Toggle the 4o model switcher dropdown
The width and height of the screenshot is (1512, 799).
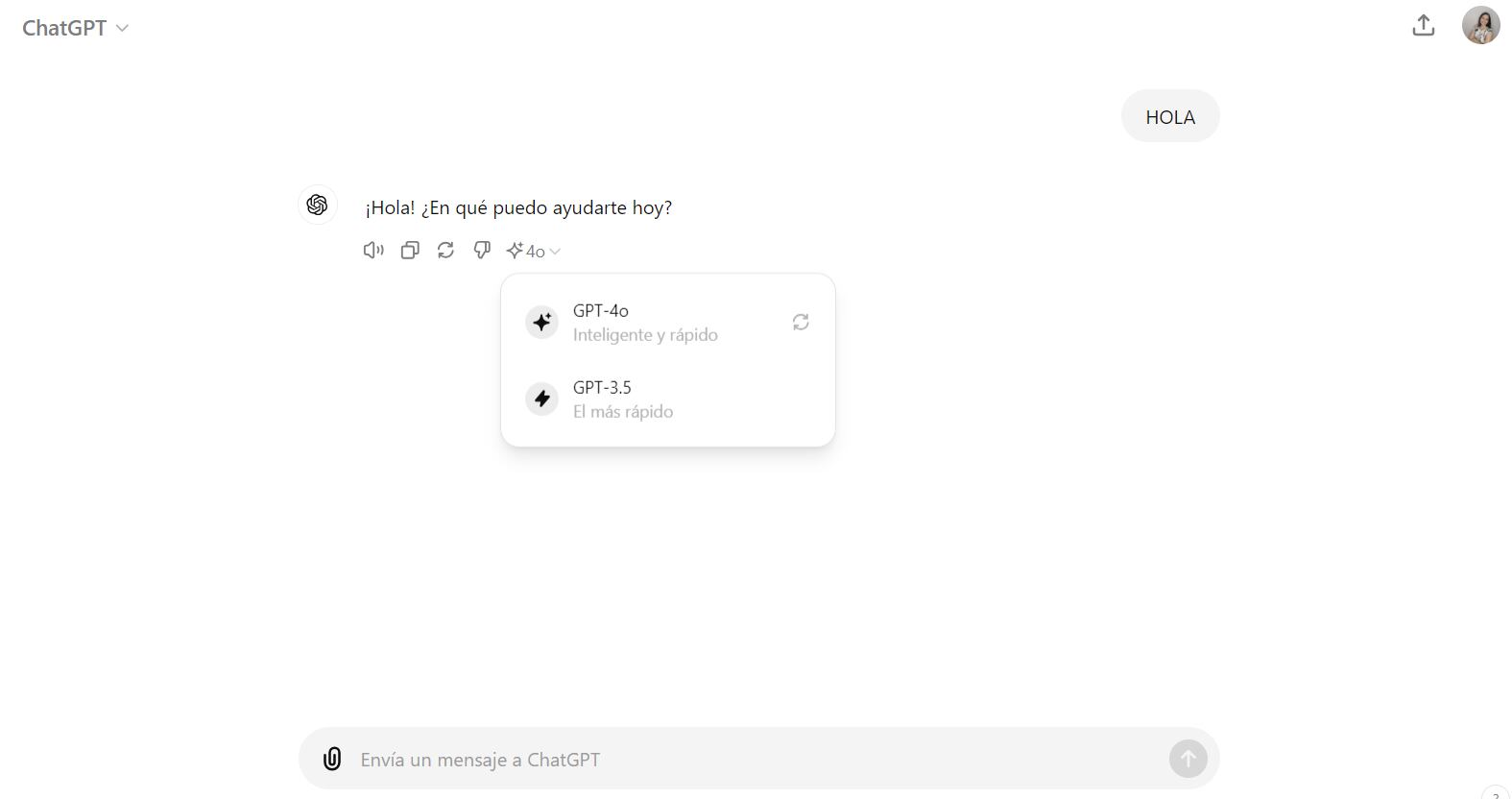[x=535, y=252]
